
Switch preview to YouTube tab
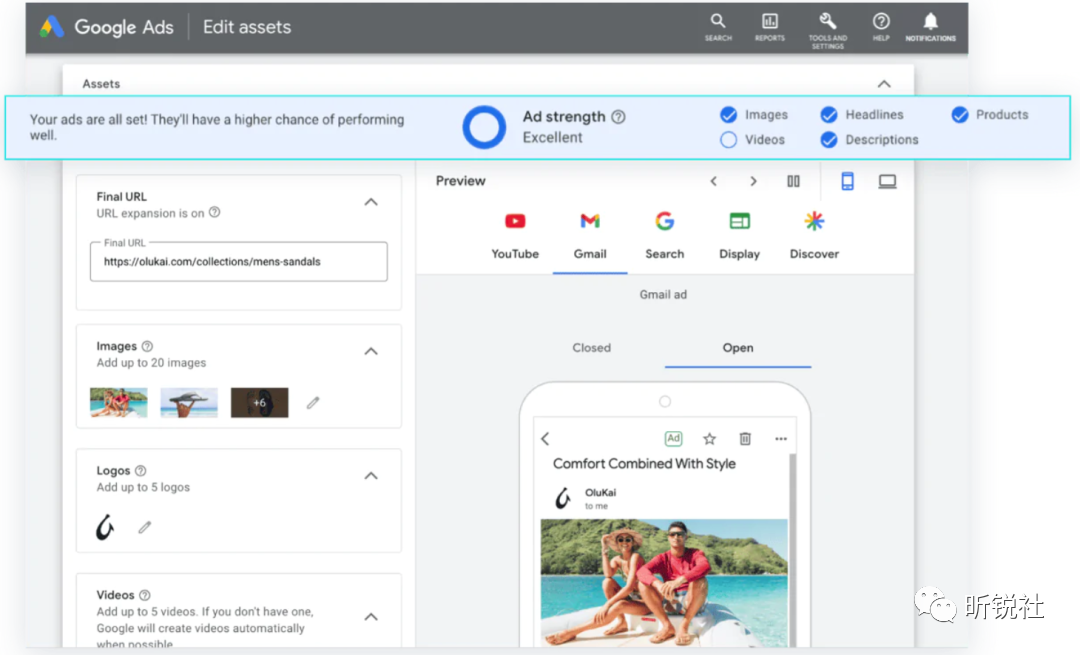pyautogui.click(x=515, y=236)
